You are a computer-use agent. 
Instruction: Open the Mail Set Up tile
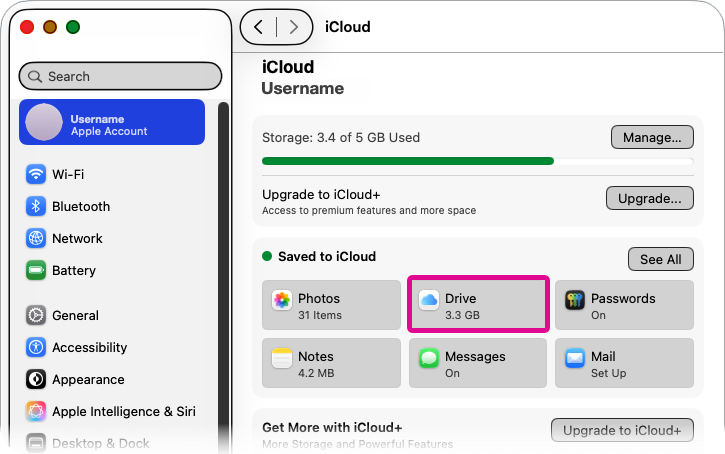click(x=624, y=363)
